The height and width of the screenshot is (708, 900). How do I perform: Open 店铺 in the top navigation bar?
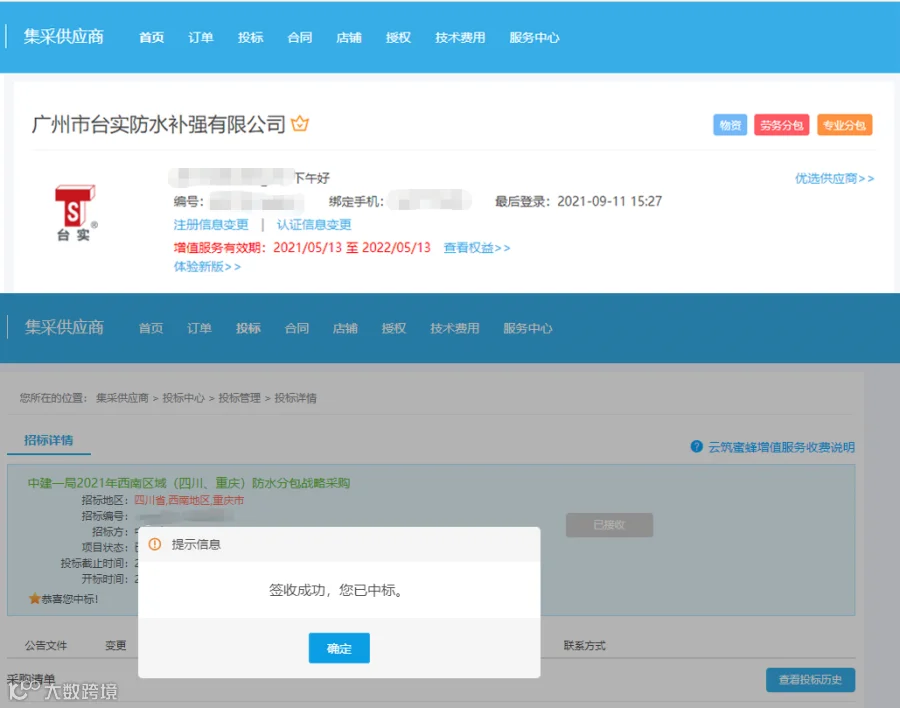[x=349, y=37]
